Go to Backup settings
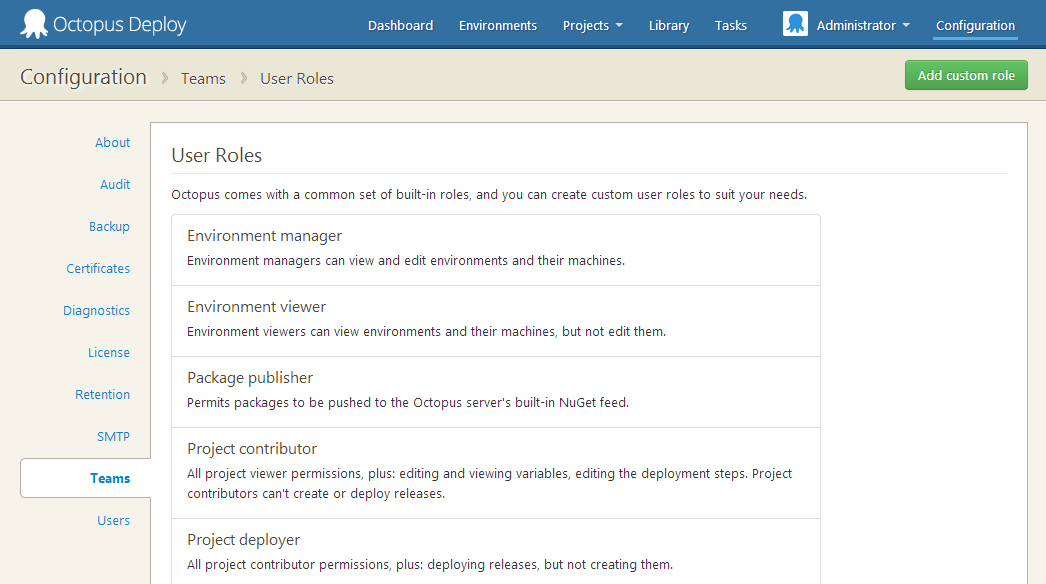This screenshot has width=1046, height=584. coord(109,226)
